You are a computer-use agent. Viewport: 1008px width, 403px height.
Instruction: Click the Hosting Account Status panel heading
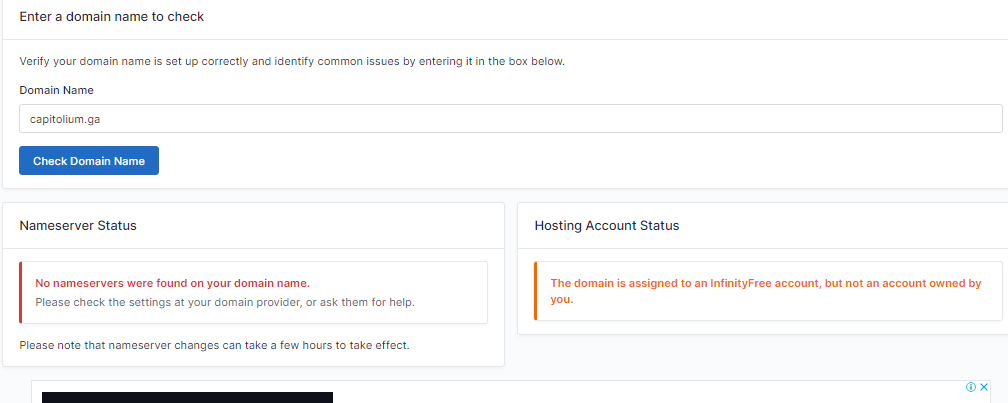click(x=606, y=226)
